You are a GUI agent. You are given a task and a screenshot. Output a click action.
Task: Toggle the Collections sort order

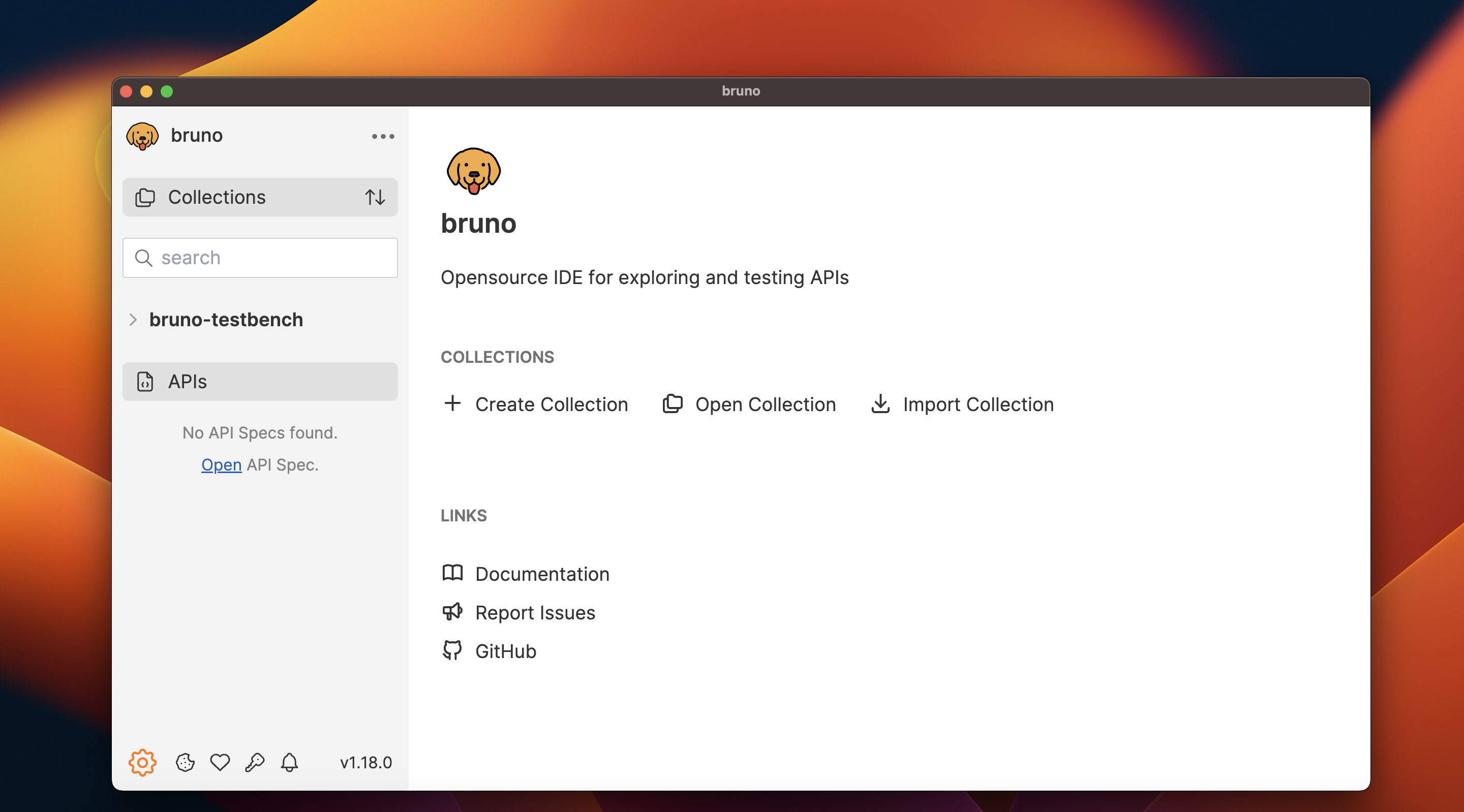377,197
